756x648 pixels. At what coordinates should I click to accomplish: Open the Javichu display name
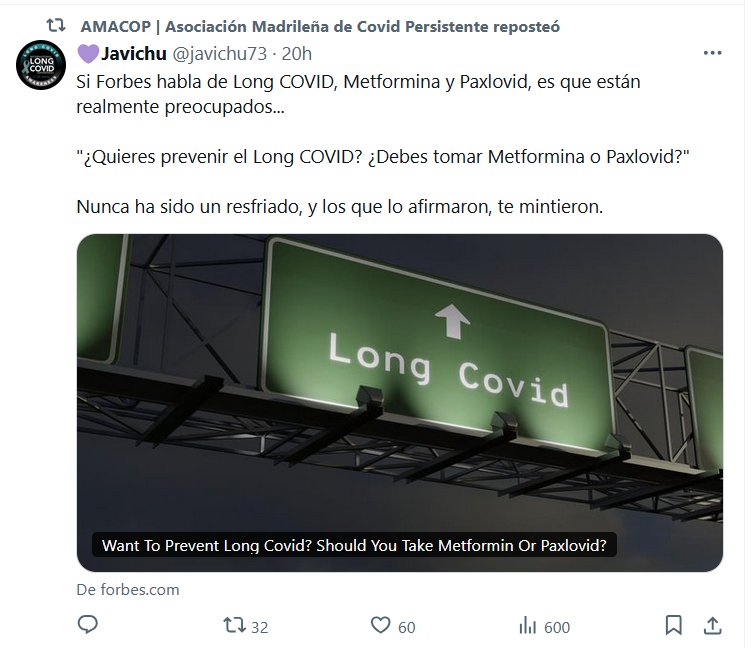pyautogui.click(x=134, y=54)
